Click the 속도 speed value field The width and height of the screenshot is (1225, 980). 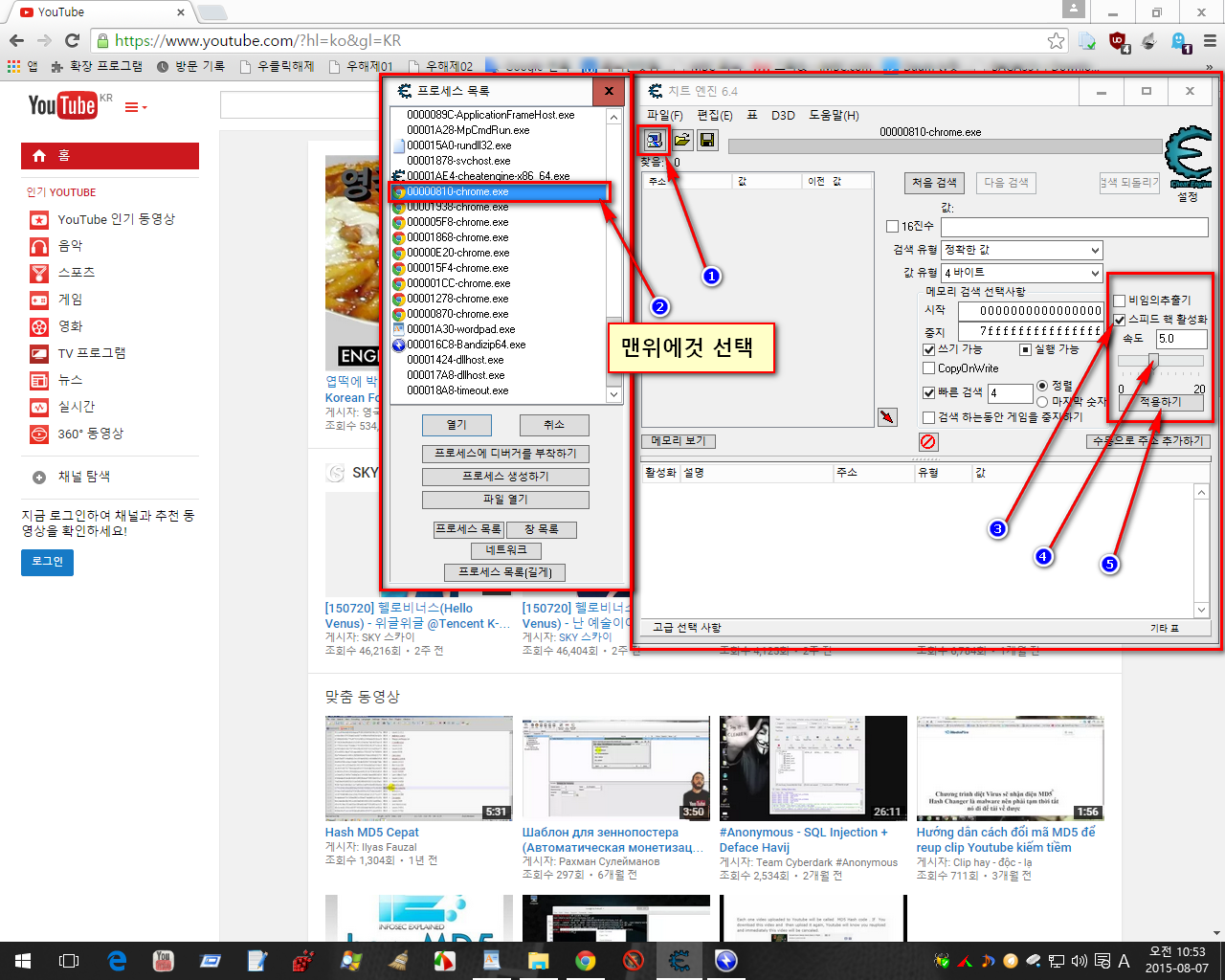[1181, 339]
